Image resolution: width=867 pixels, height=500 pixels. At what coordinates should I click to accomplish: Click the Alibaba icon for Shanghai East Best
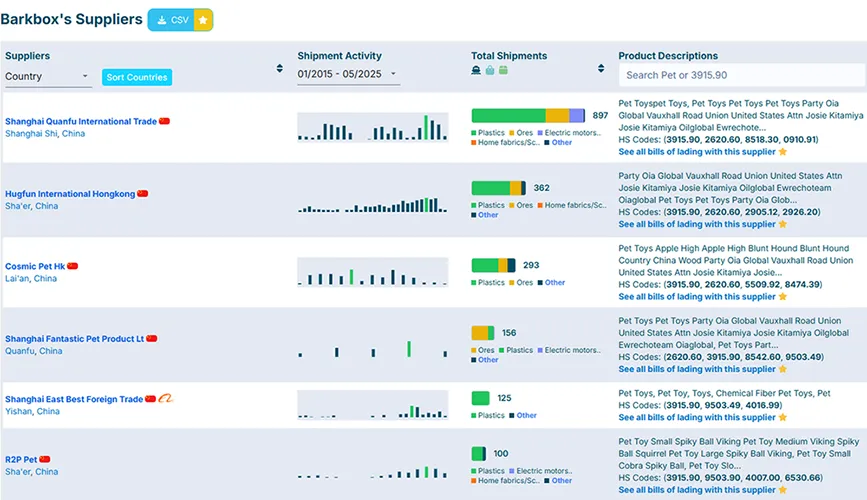click(165, 398)
